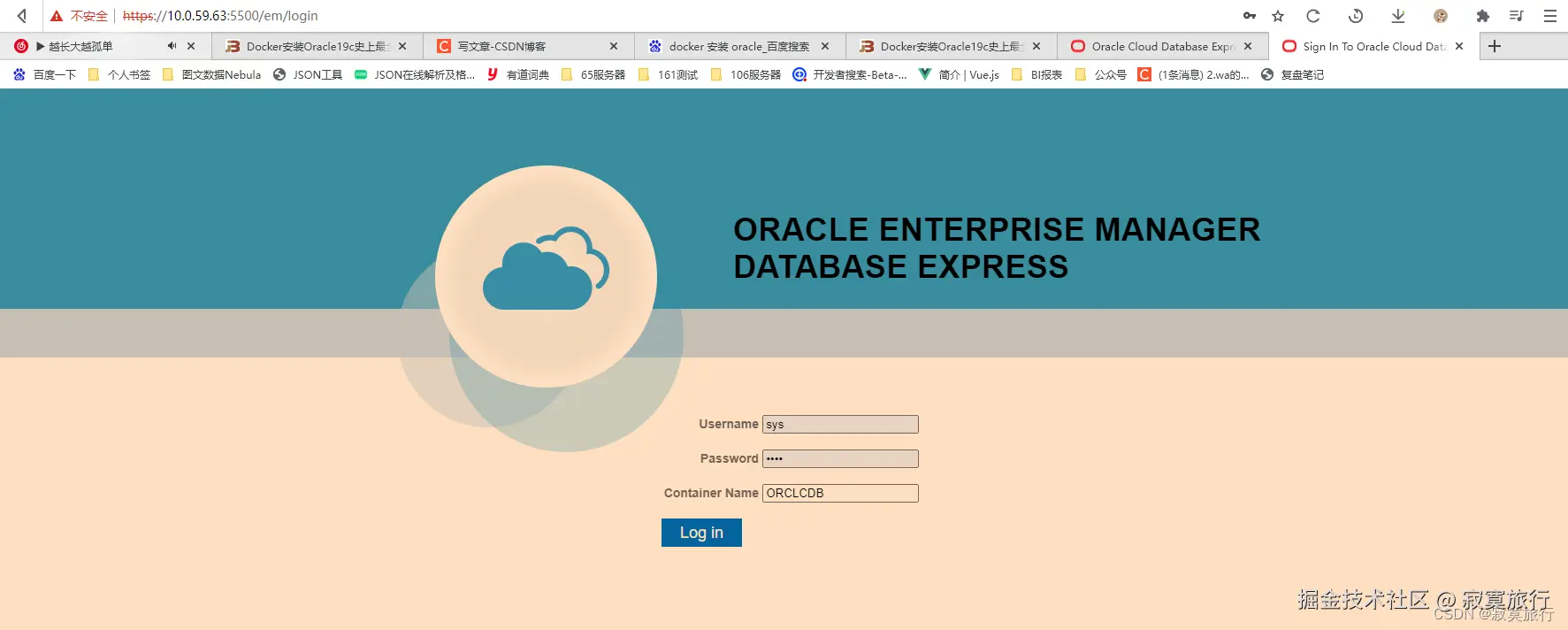Open the 个人书签 bookmark folder

tap(119, 75)
